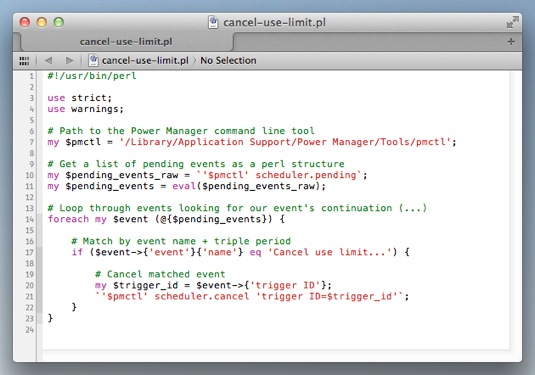Click the file icon in jump bar
The width and height of the screenshot is (535, 375).
click(x=93, y=60)
